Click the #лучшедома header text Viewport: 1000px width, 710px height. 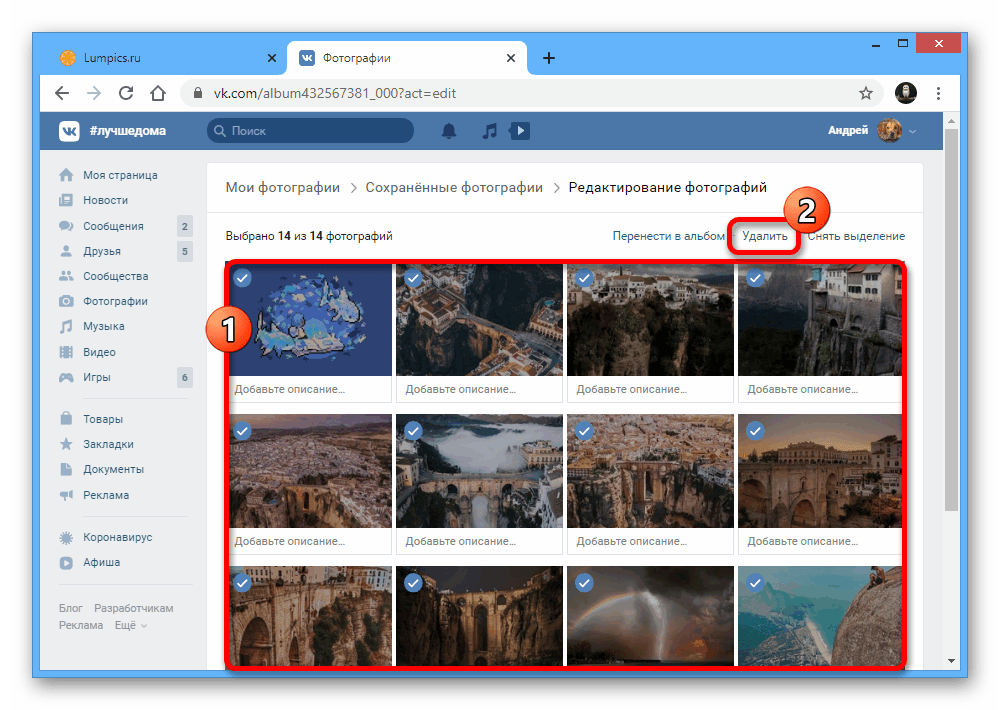(128, 131)
